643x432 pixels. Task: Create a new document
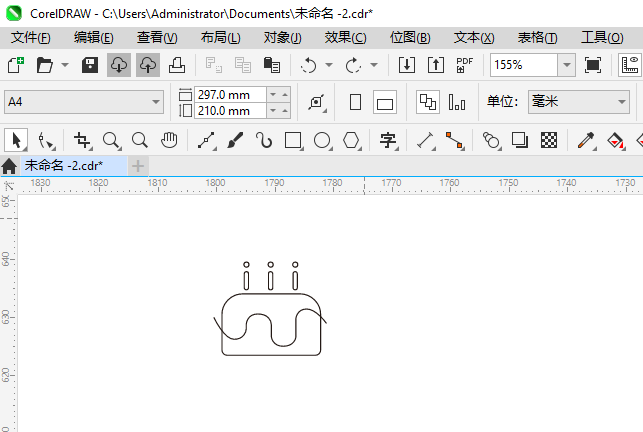pos(16,65)
